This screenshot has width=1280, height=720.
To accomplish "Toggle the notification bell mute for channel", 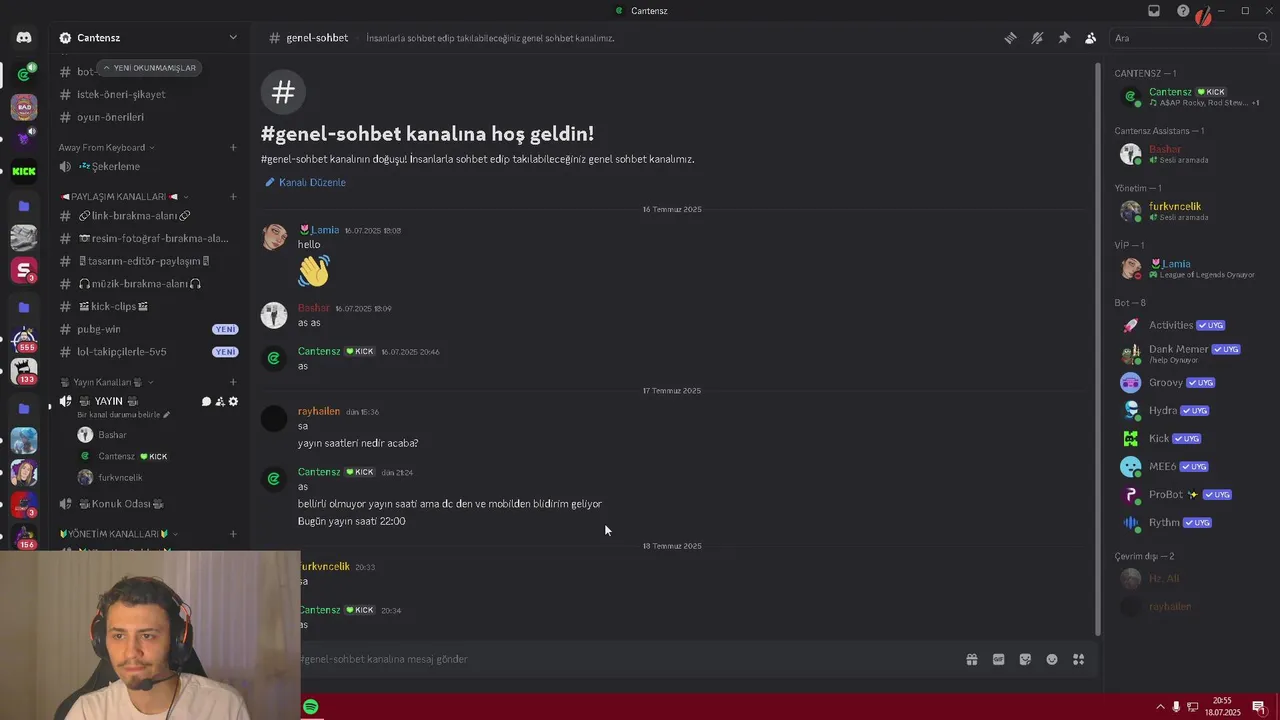I will click(x=1037, y=38).
